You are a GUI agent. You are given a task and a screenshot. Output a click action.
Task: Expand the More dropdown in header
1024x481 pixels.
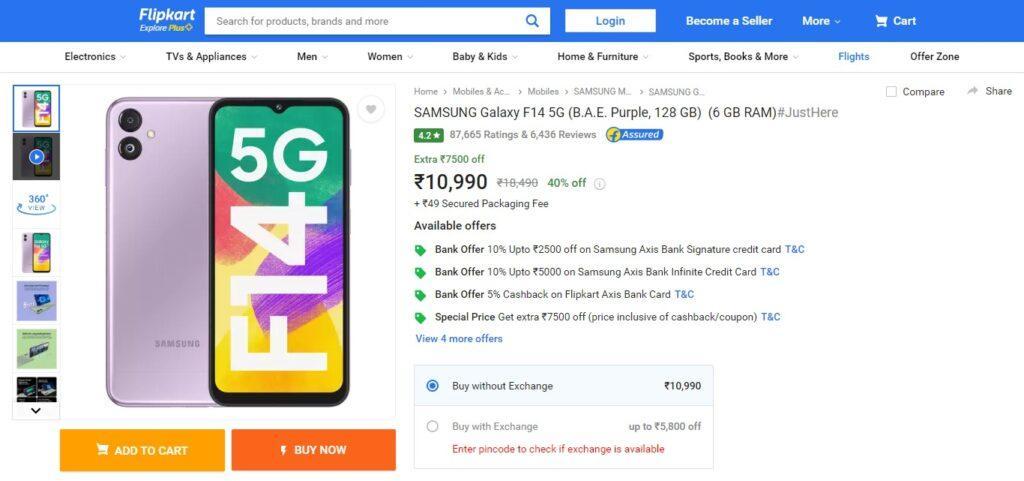click(821, 21)
